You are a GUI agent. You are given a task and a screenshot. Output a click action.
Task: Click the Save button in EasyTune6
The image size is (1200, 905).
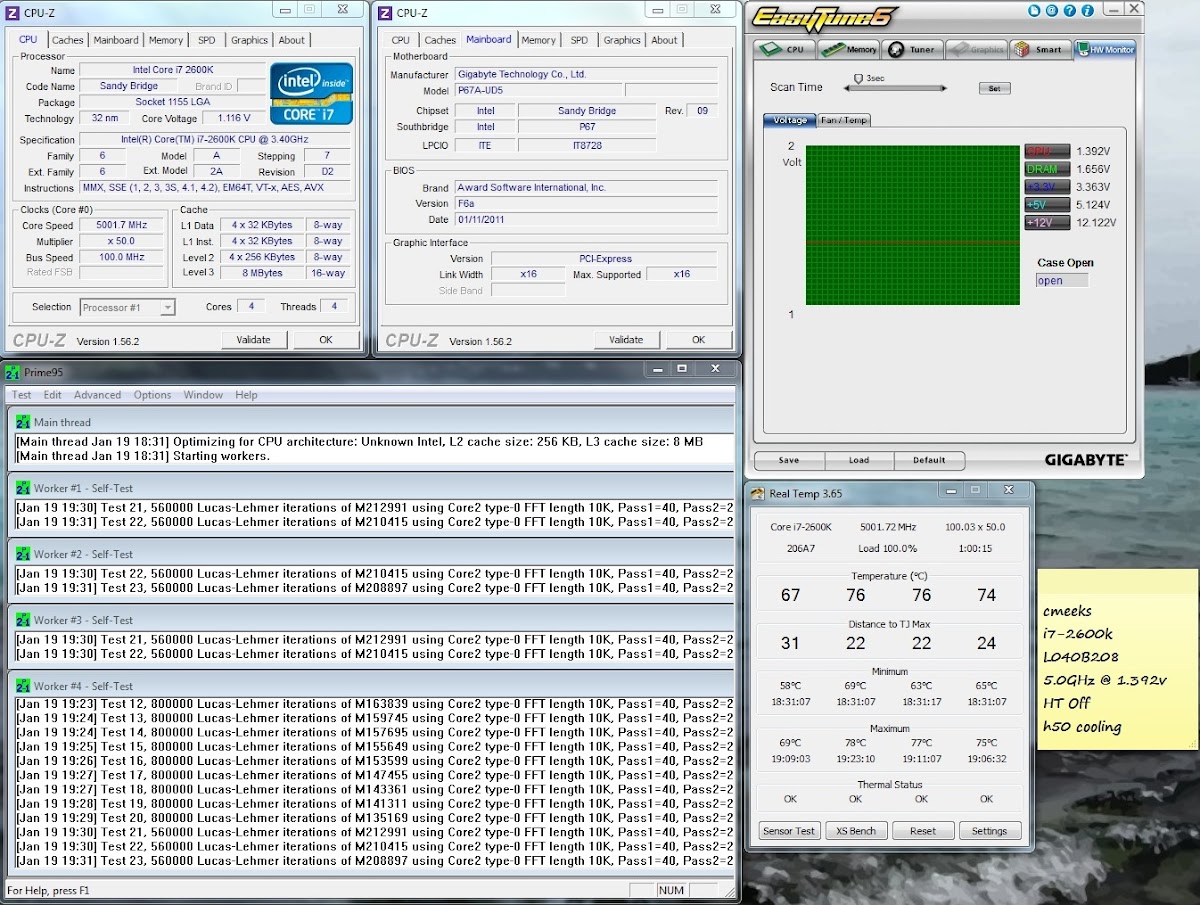tap(788, 460)
